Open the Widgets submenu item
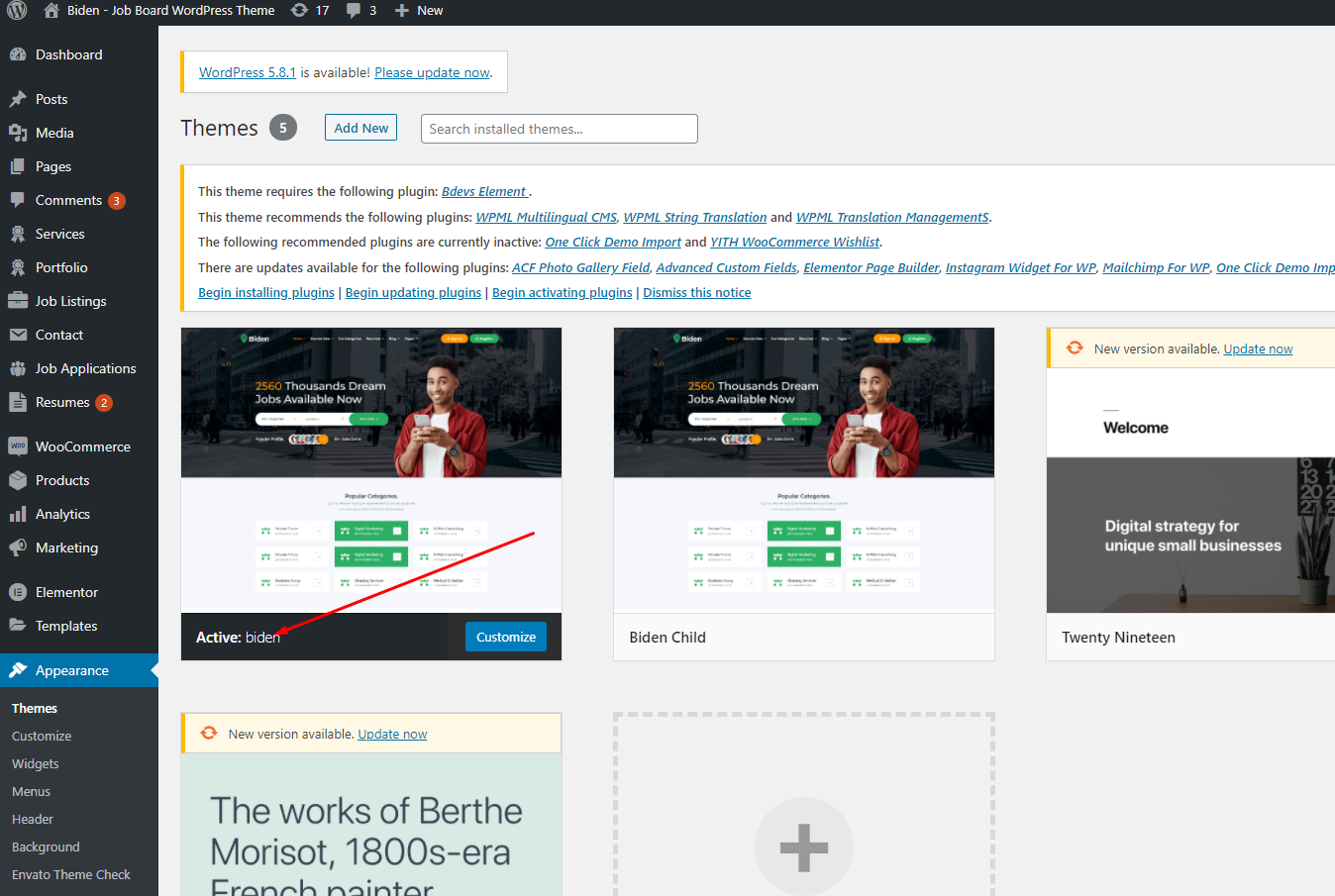This screenshot has height=896, width=1335. (x=36, y=763)
